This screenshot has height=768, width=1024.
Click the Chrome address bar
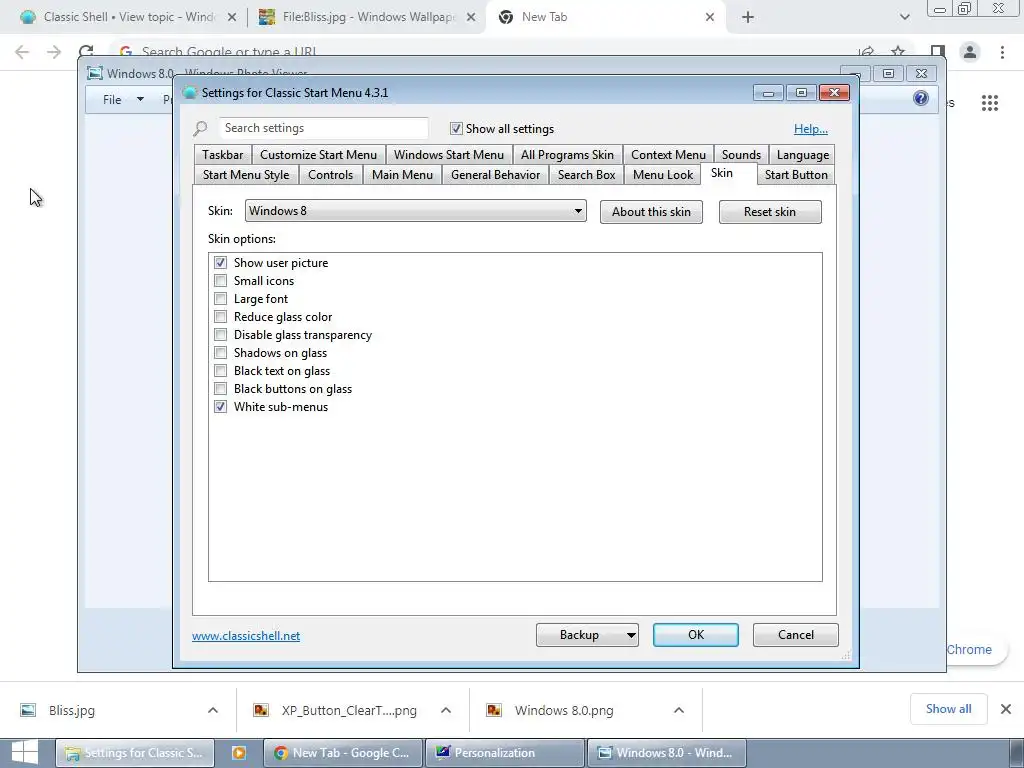click(x=483, y=51)
